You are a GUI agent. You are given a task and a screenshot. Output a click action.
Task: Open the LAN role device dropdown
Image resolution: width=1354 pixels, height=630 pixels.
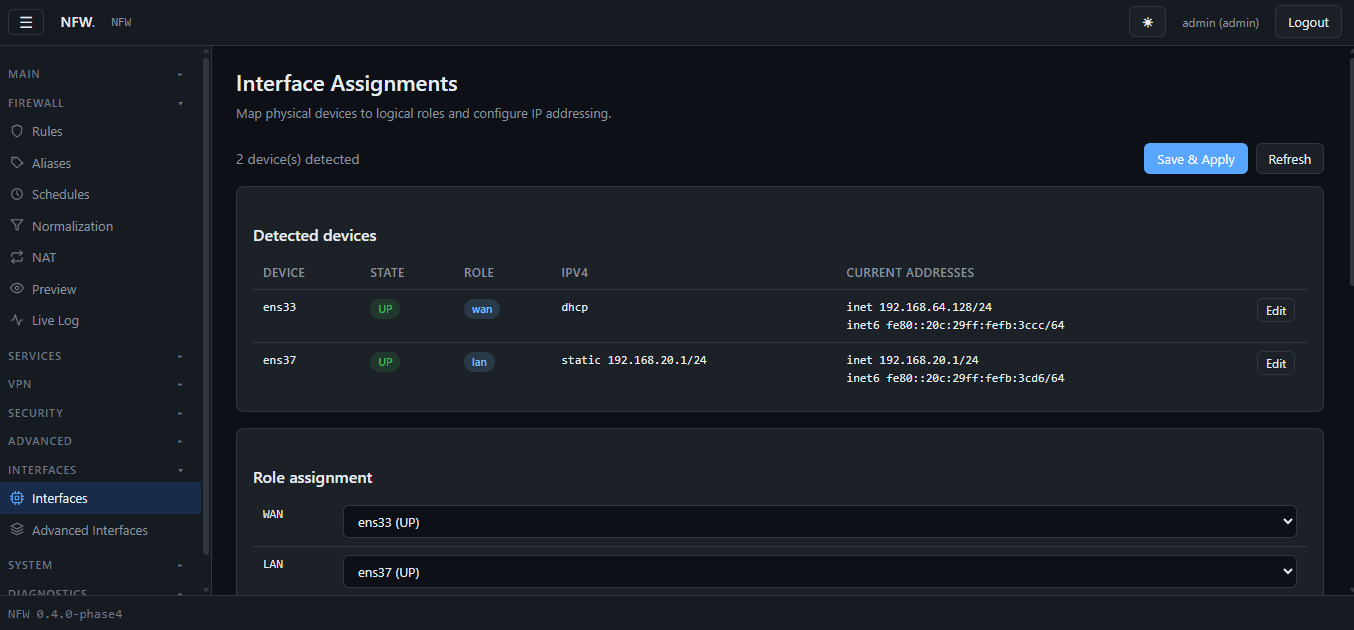tap(819, 572)
